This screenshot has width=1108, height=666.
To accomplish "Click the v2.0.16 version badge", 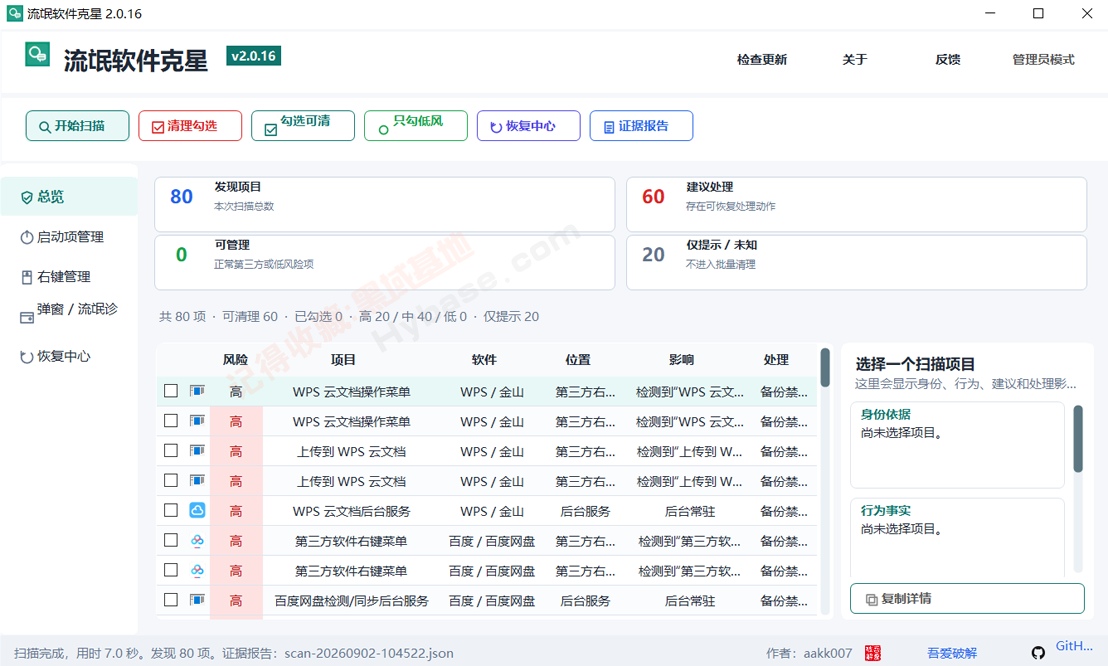I will (x=254, y=56).
